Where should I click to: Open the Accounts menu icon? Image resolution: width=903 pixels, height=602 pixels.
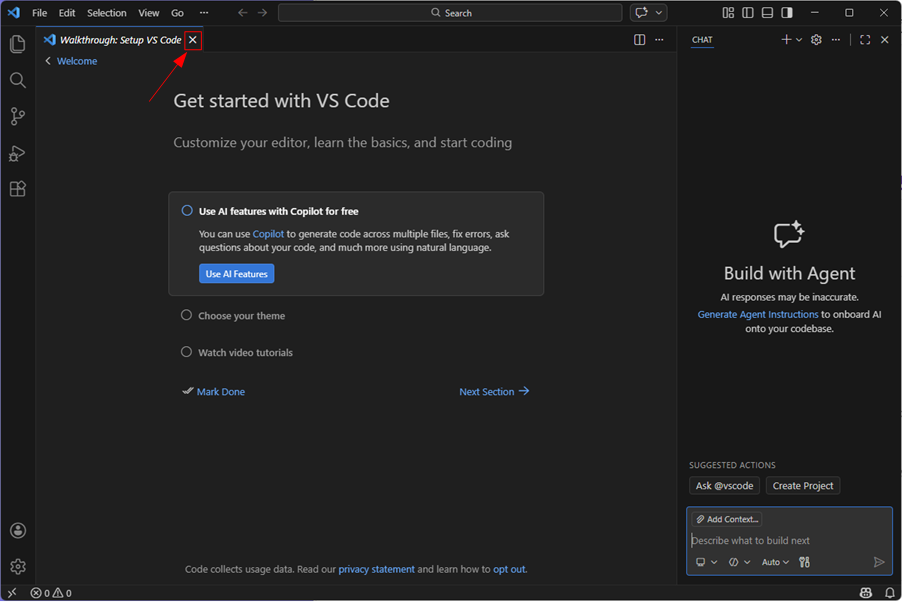(17, 531)
